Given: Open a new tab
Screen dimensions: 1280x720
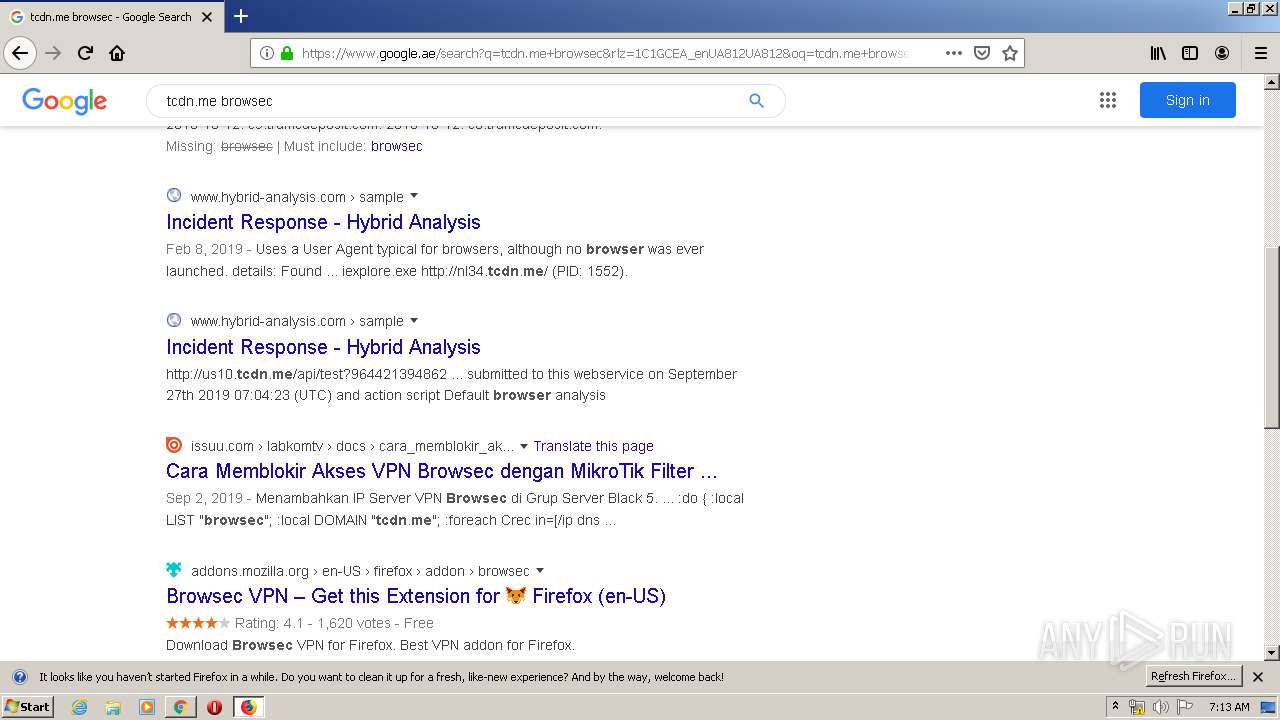Looking at the screenshot, I should coord(241,16).
